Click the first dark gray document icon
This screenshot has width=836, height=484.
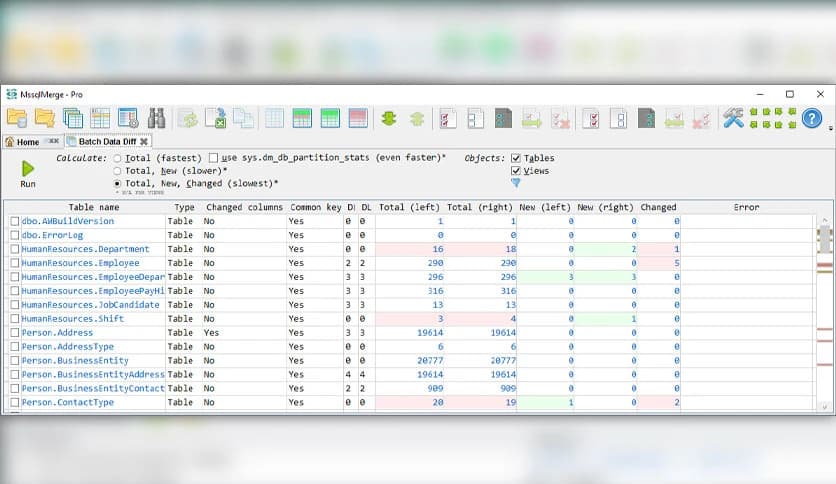point(503,118)
